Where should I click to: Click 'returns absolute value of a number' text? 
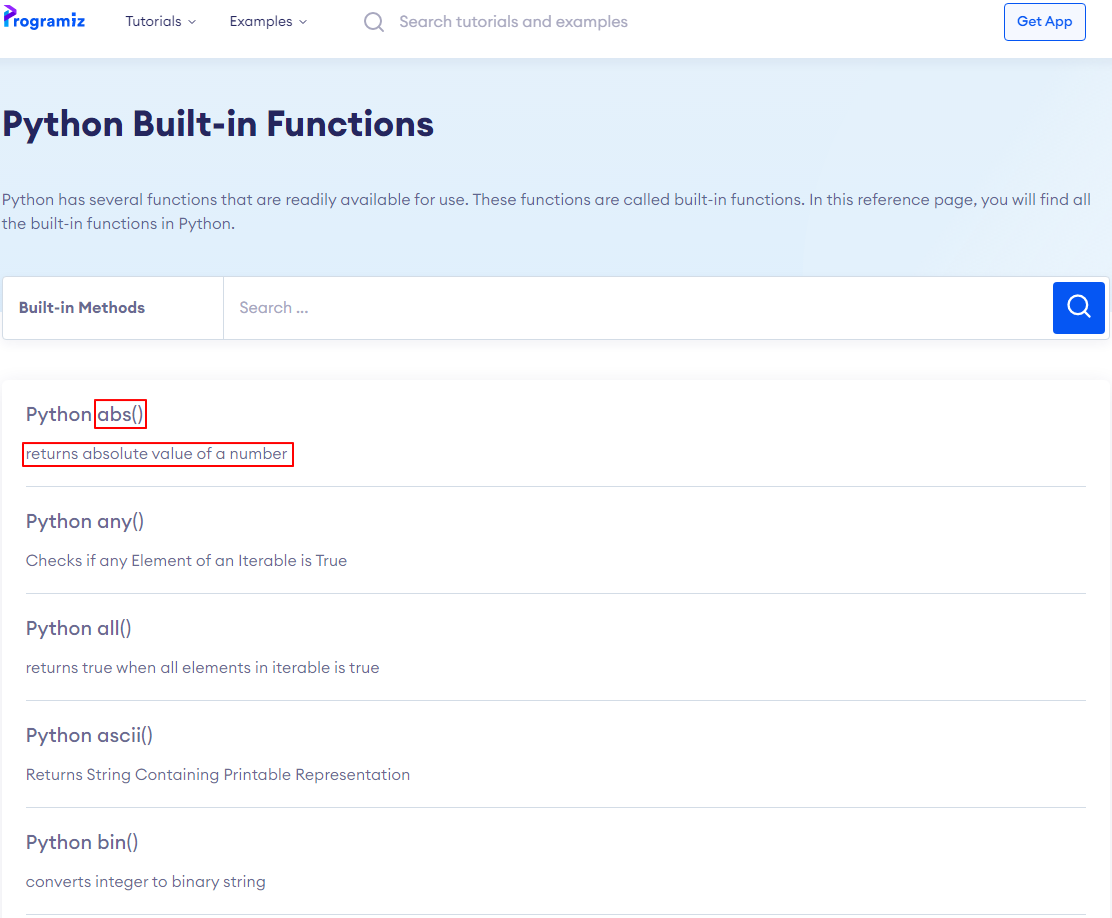coord(157,454)
